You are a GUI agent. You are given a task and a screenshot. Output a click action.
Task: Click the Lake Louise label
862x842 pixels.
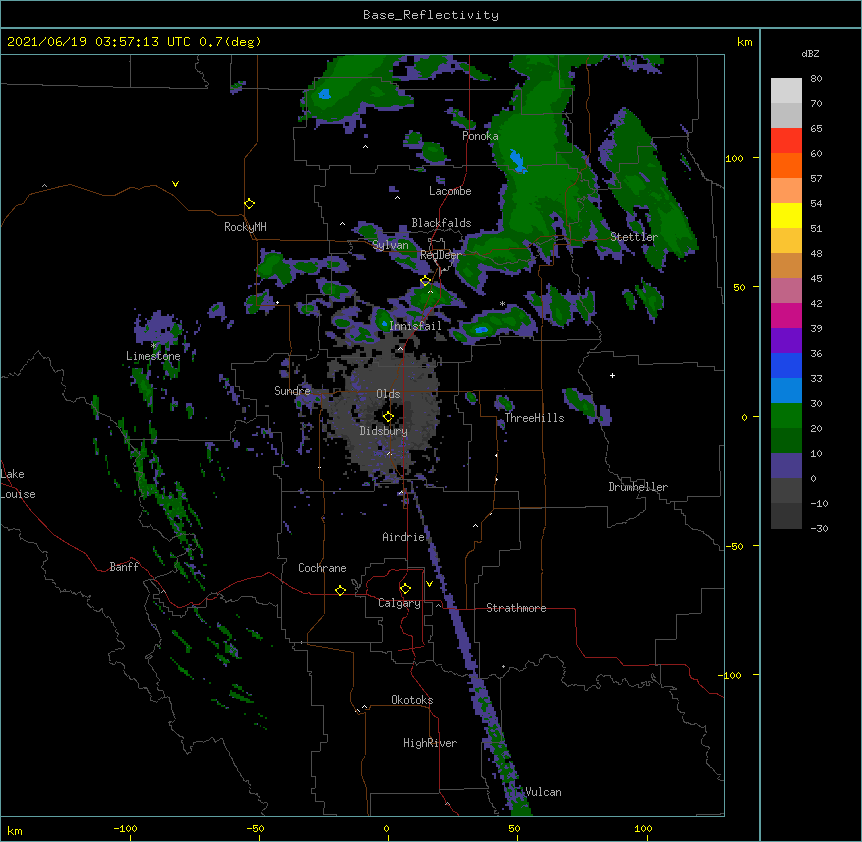(17, 484)
